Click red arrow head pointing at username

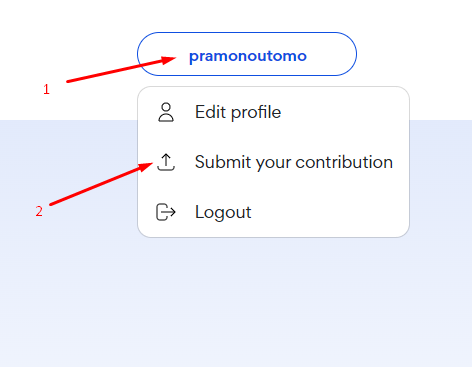[168, 60]
